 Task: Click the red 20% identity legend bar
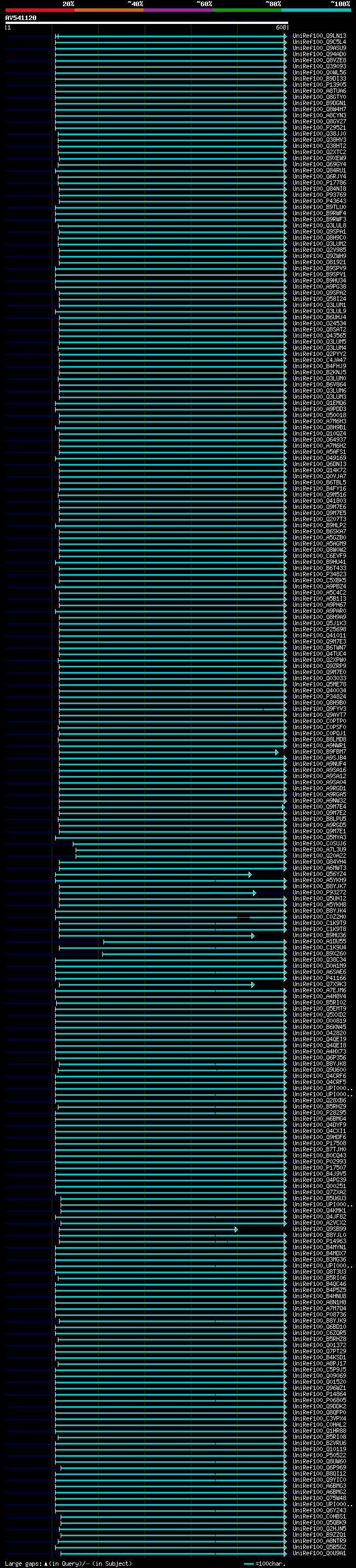[x=39, y=10]
